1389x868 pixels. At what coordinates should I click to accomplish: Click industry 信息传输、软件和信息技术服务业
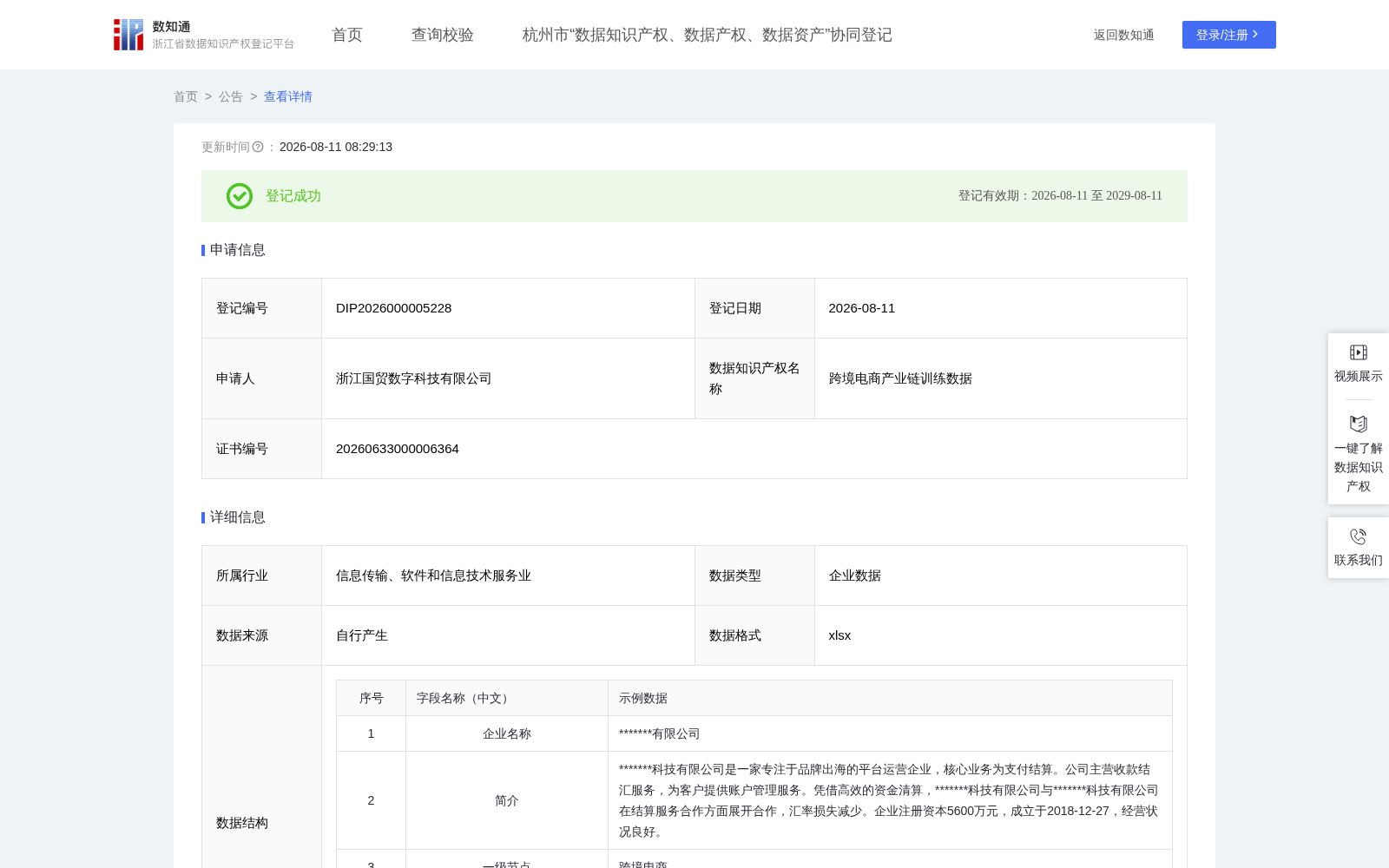pos(433,575)
